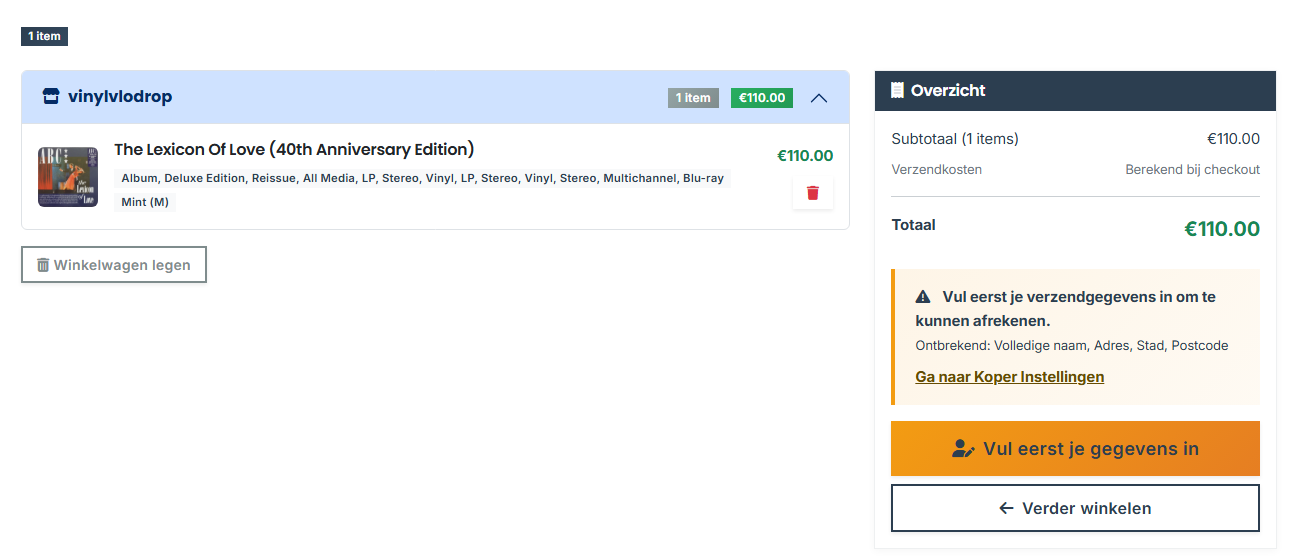
Task: Click the trash icon in Winkelwagen legen
Action: pos(43,265)
